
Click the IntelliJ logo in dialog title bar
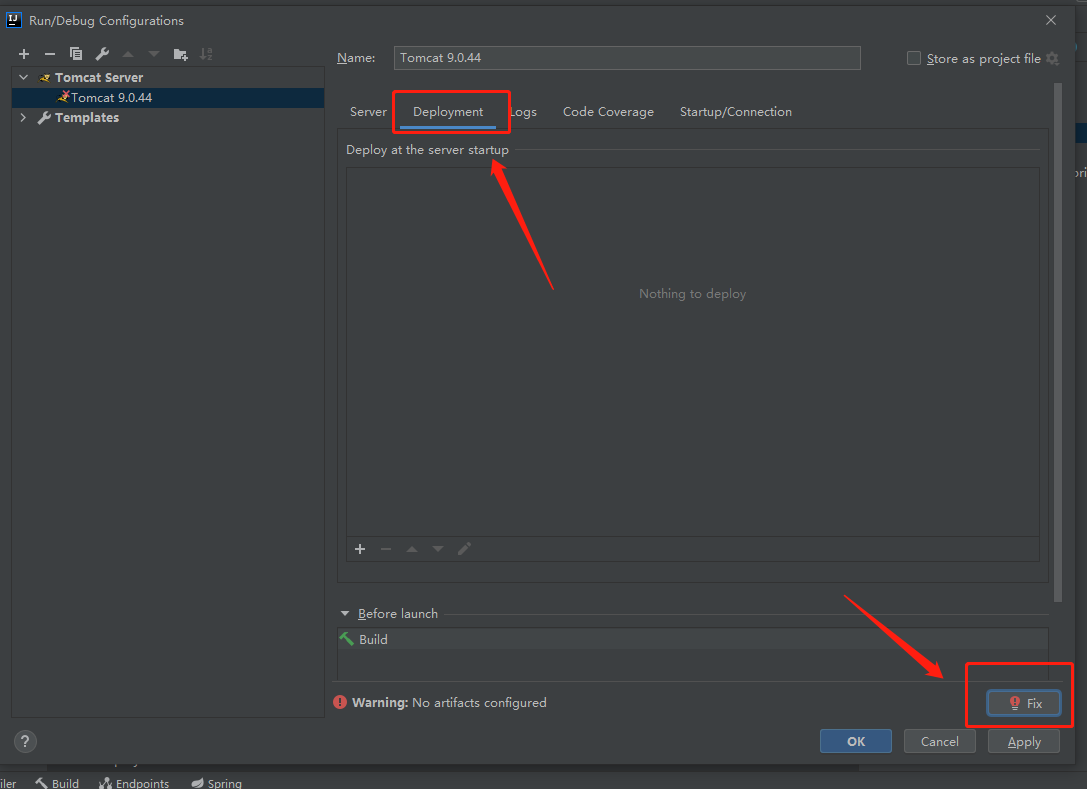14,20
